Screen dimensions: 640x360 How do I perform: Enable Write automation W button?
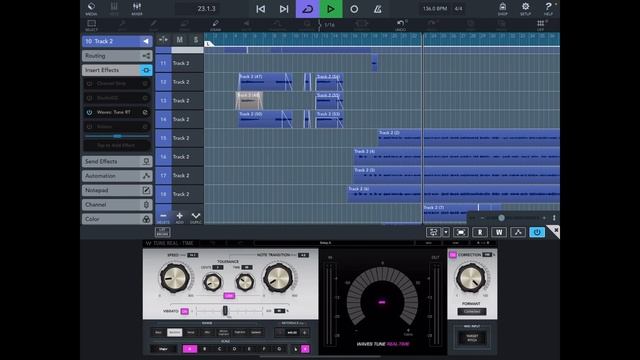click(x=499, y=232)
